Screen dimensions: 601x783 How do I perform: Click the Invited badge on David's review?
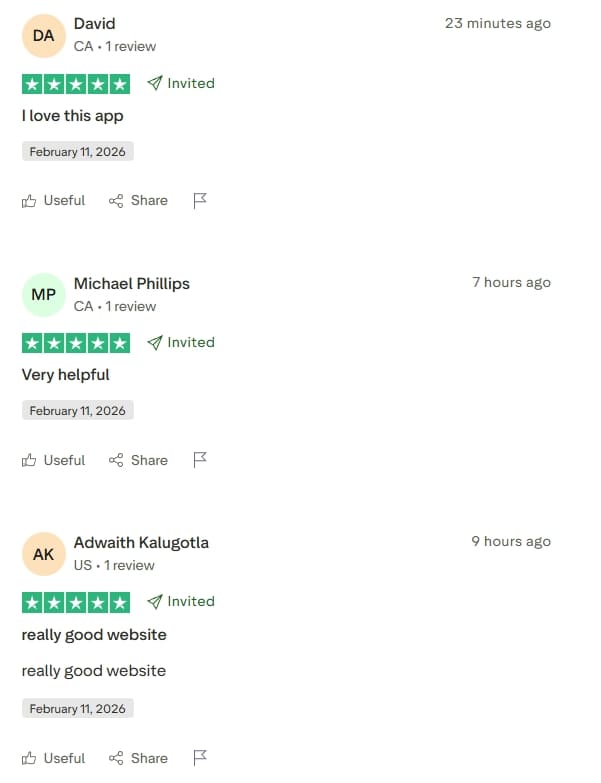(181, 83)
